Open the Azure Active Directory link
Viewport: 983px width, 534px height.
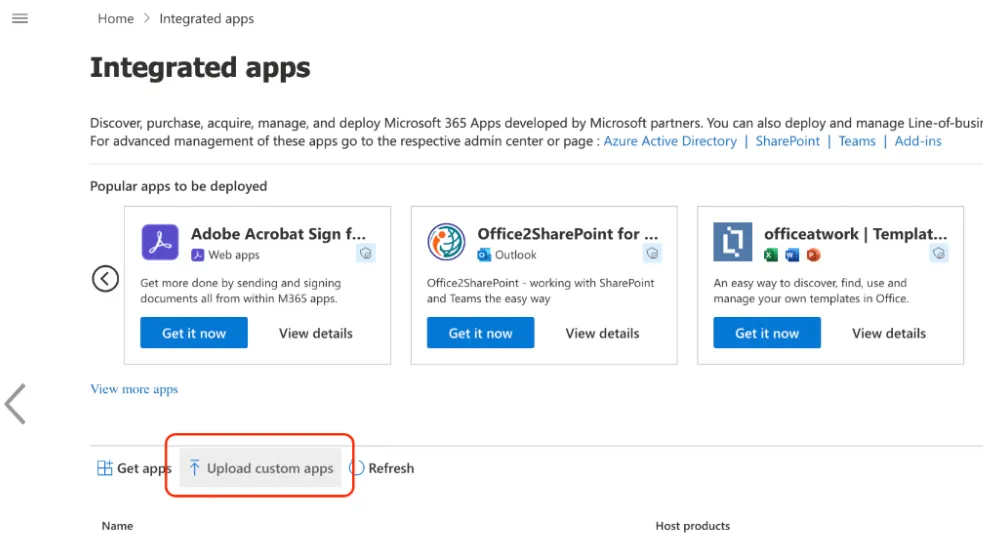[x=670, y=141]
